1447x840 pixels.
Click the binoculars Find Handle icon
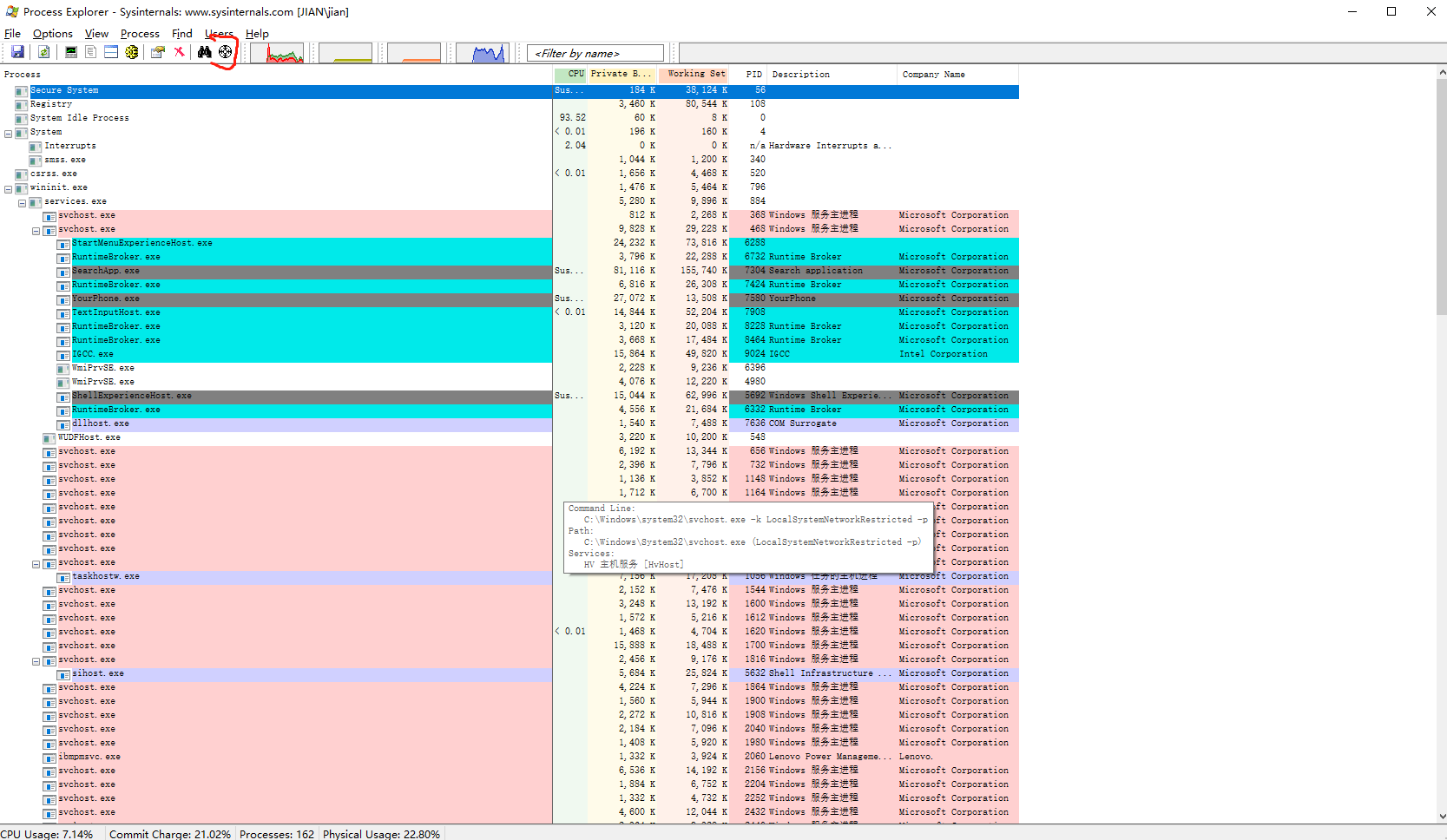pyautogui.click(x=204, y=52)
